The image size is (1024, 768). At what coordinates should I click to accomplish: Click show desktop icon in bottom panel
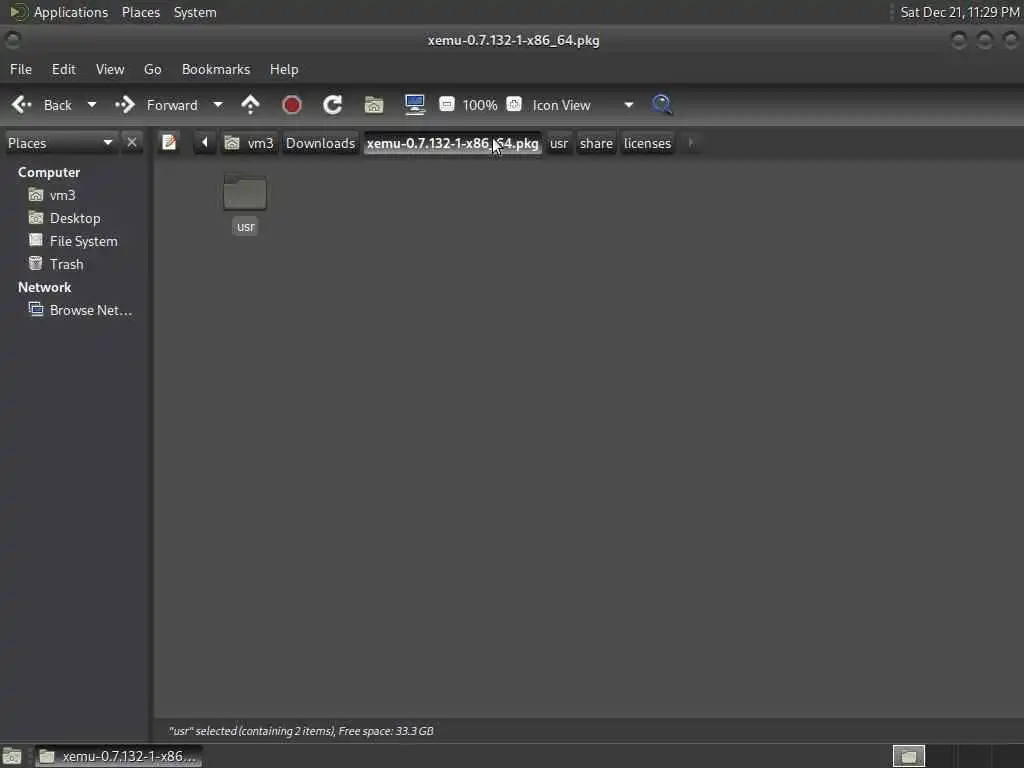tap(12, 756)
